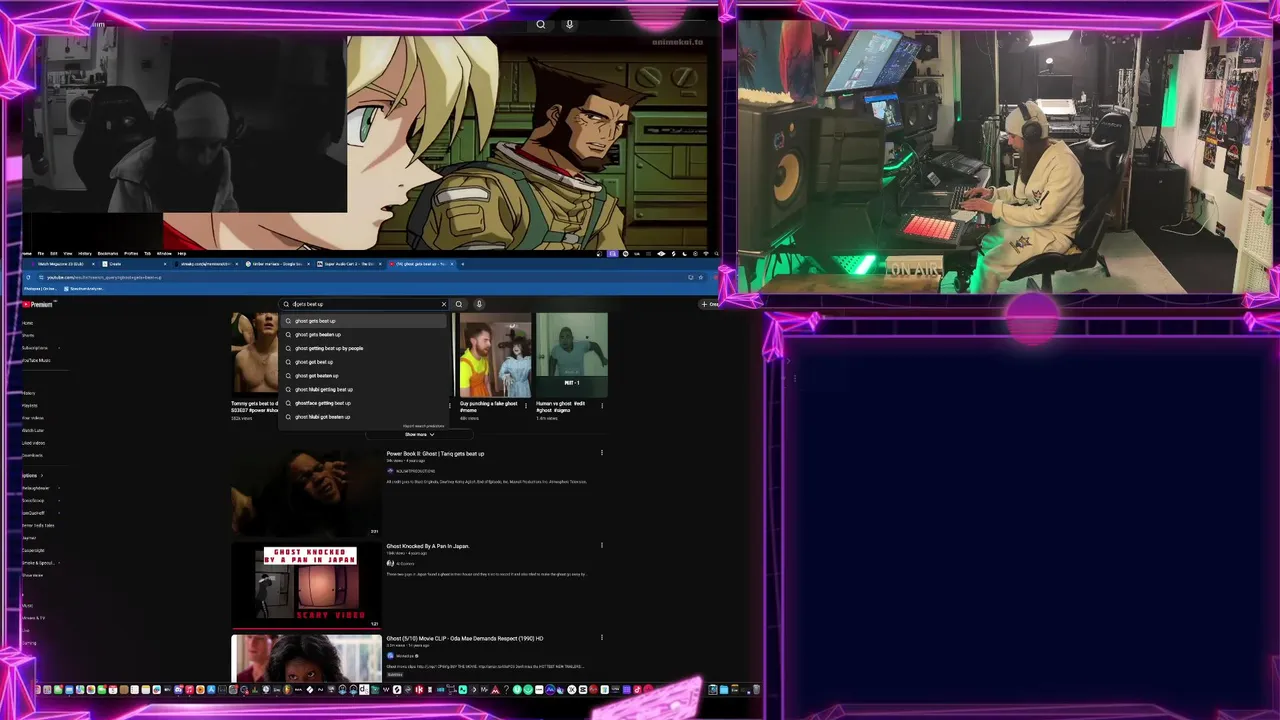Open Liked videos in the sidebar
Screen dimensions: 1280x720
(x=33, y=442)
